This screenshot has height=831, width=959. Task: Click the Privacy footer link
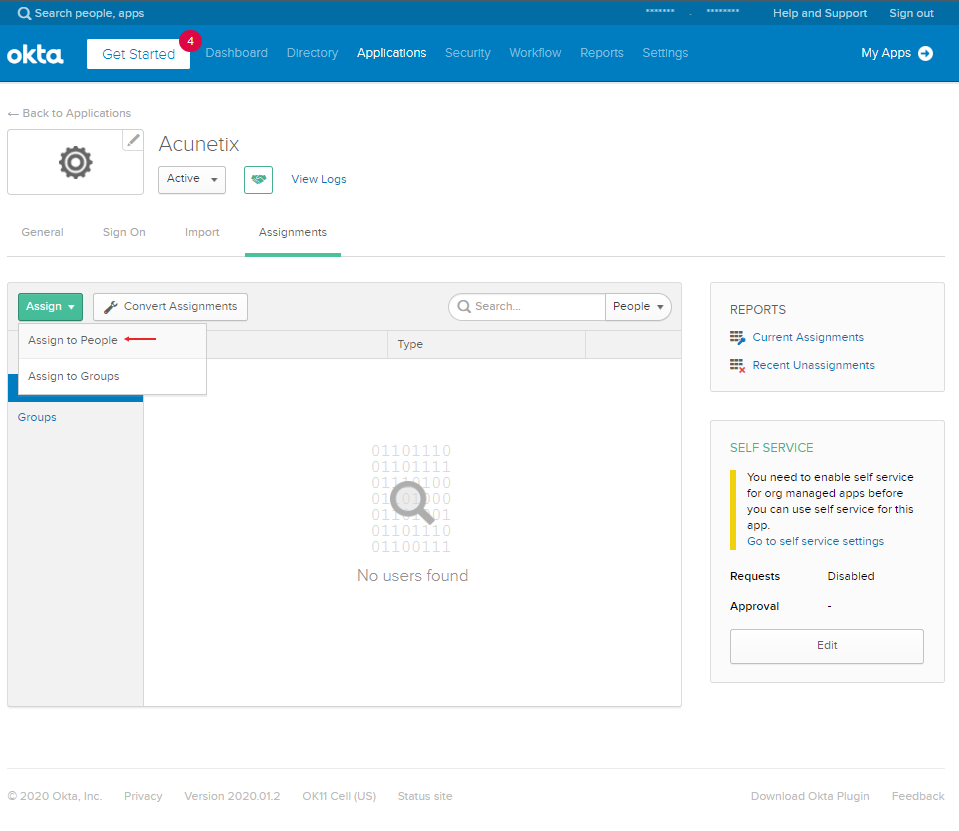tap(143, 796)
